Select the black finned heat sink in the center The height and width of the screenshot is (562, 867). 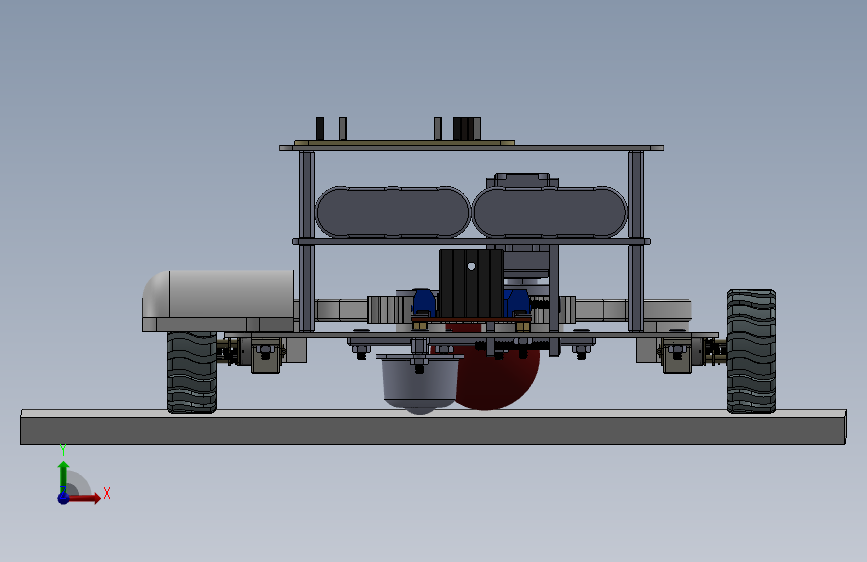point(472,283)
